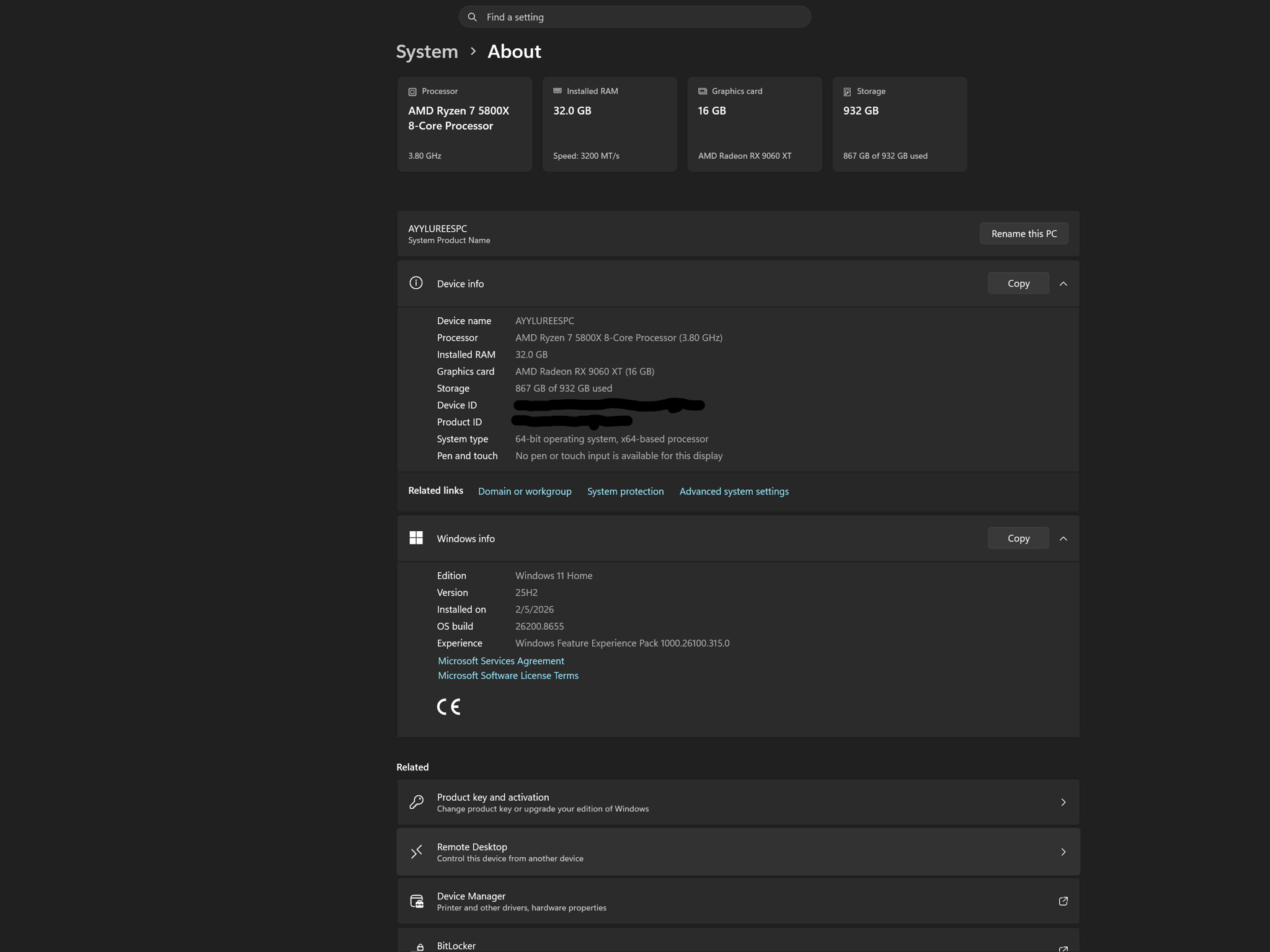Focus the Find a setting search box
Image resolution: width=1270 pixels, height=952 pixels.
coord(634,17)
